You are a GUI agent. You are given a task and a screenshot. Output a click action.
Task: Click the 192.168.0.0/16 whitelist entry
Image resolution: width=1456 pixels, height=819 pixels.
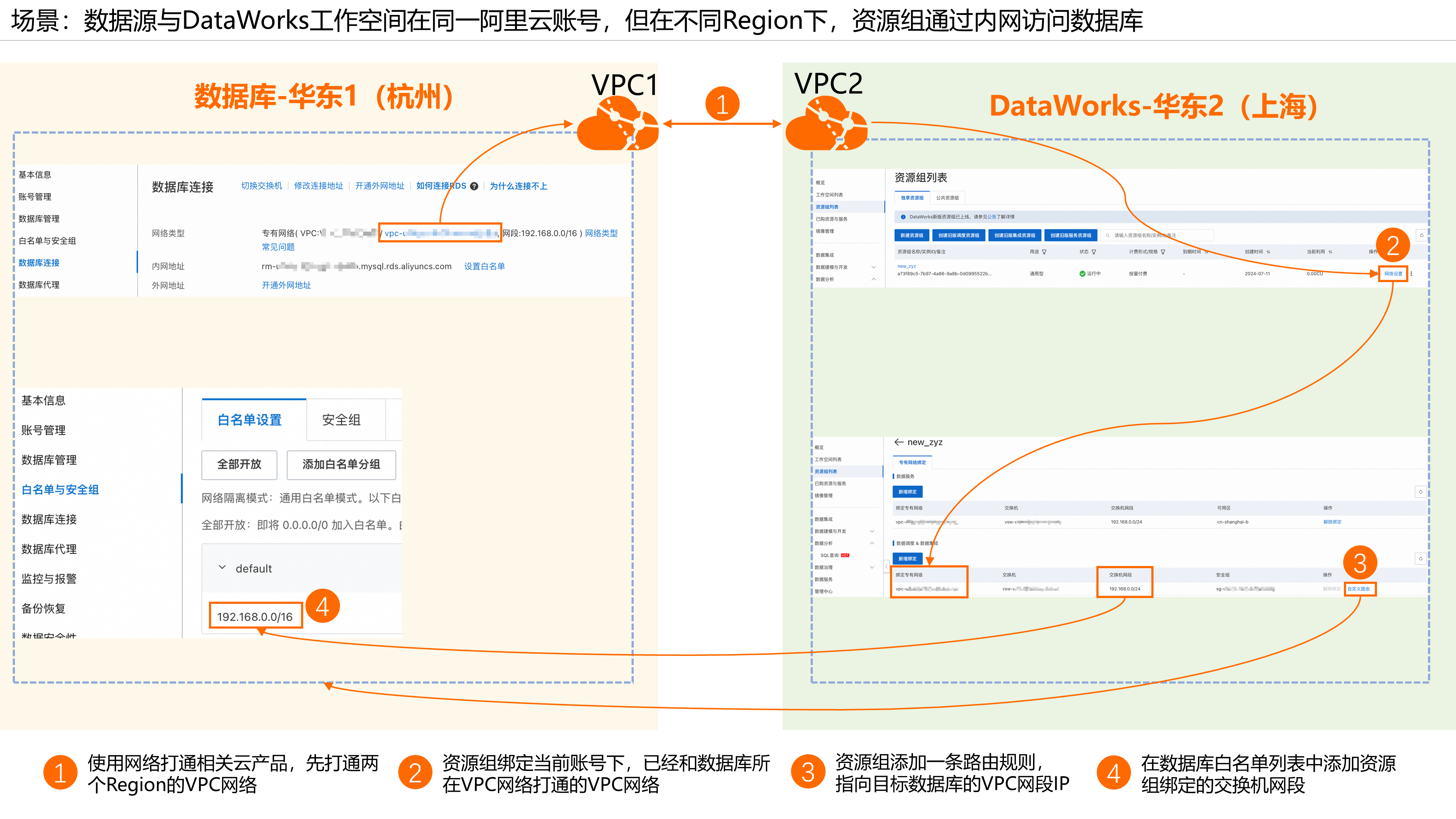[x=255, y=617]
